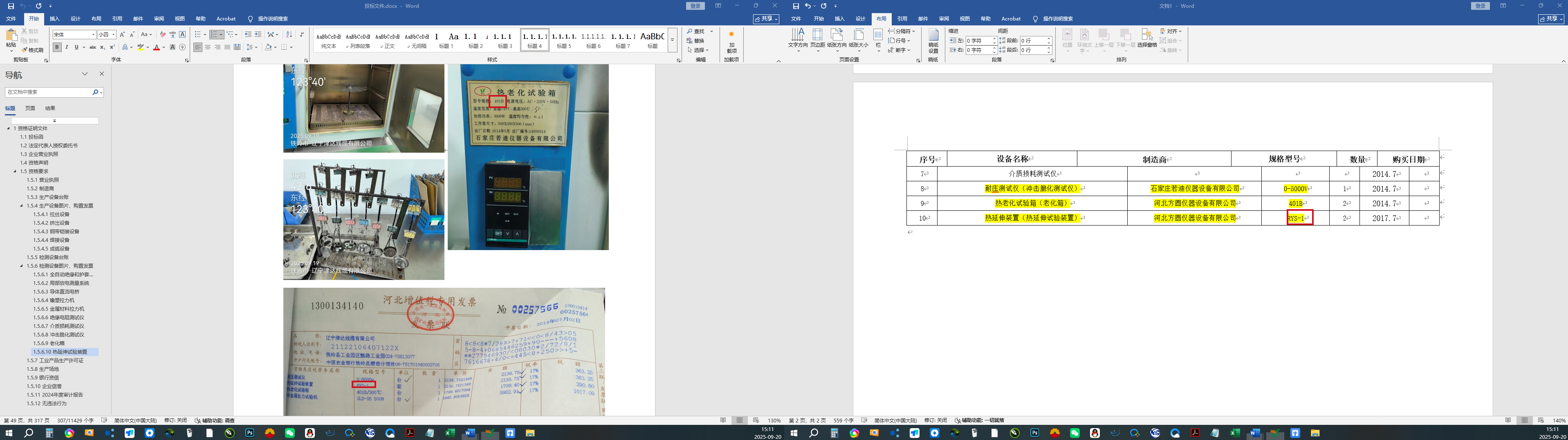This screenshot has width=1568, height=440.
Task: Toggle superscript formatting
Action: point(112,47)
